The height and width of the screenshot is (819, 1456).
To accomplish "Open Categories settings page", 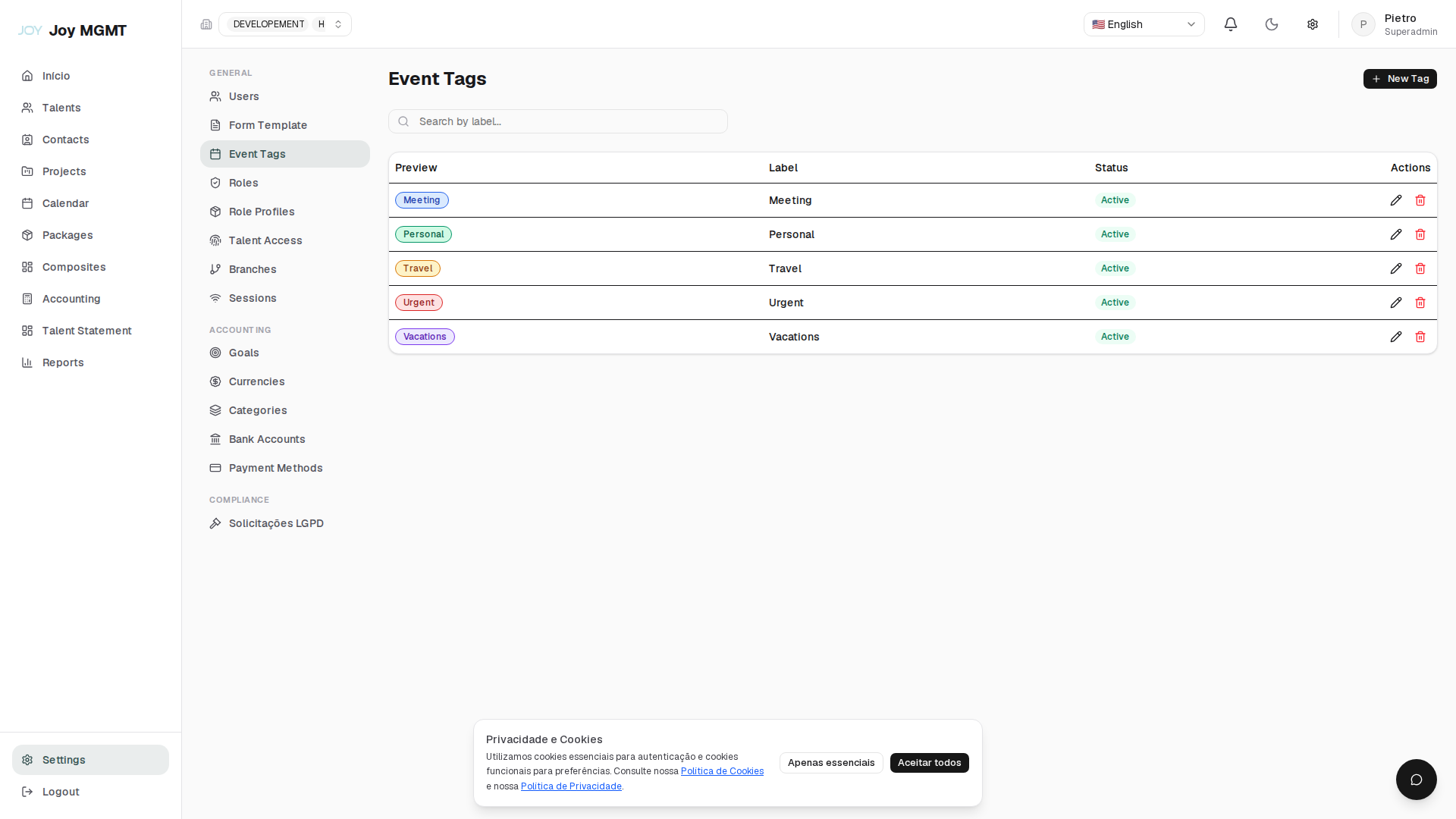I will tap(285, 410).
